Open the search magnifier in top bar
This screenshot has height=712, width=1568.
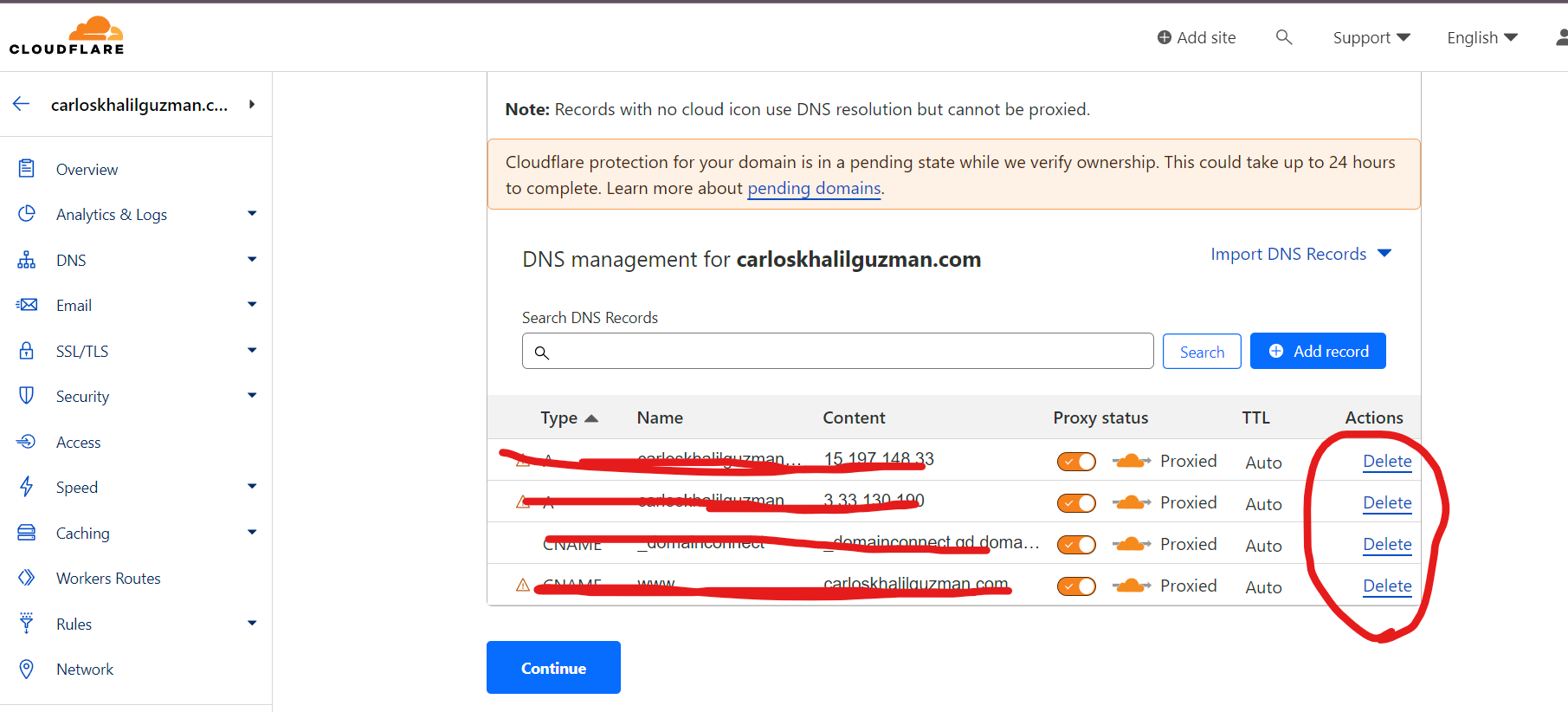[x=1284, y=37]
